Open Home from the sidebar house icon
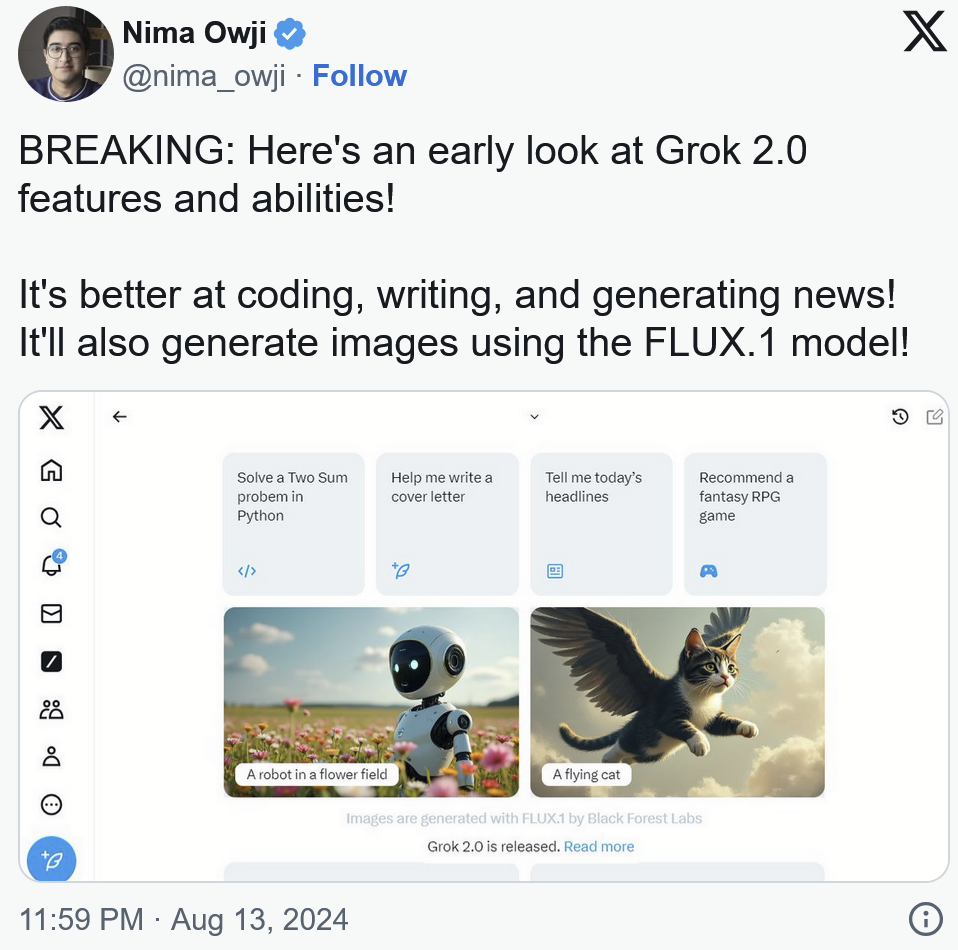Viewport: 958px width, 950px height. pos(51,470)
